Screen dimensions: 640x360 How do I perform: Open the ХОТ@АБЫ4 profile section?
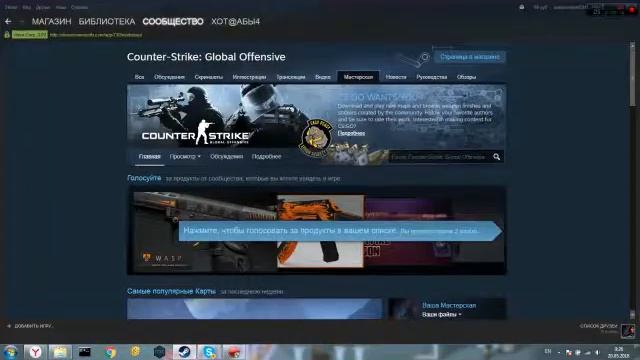[x=236, y=21]
